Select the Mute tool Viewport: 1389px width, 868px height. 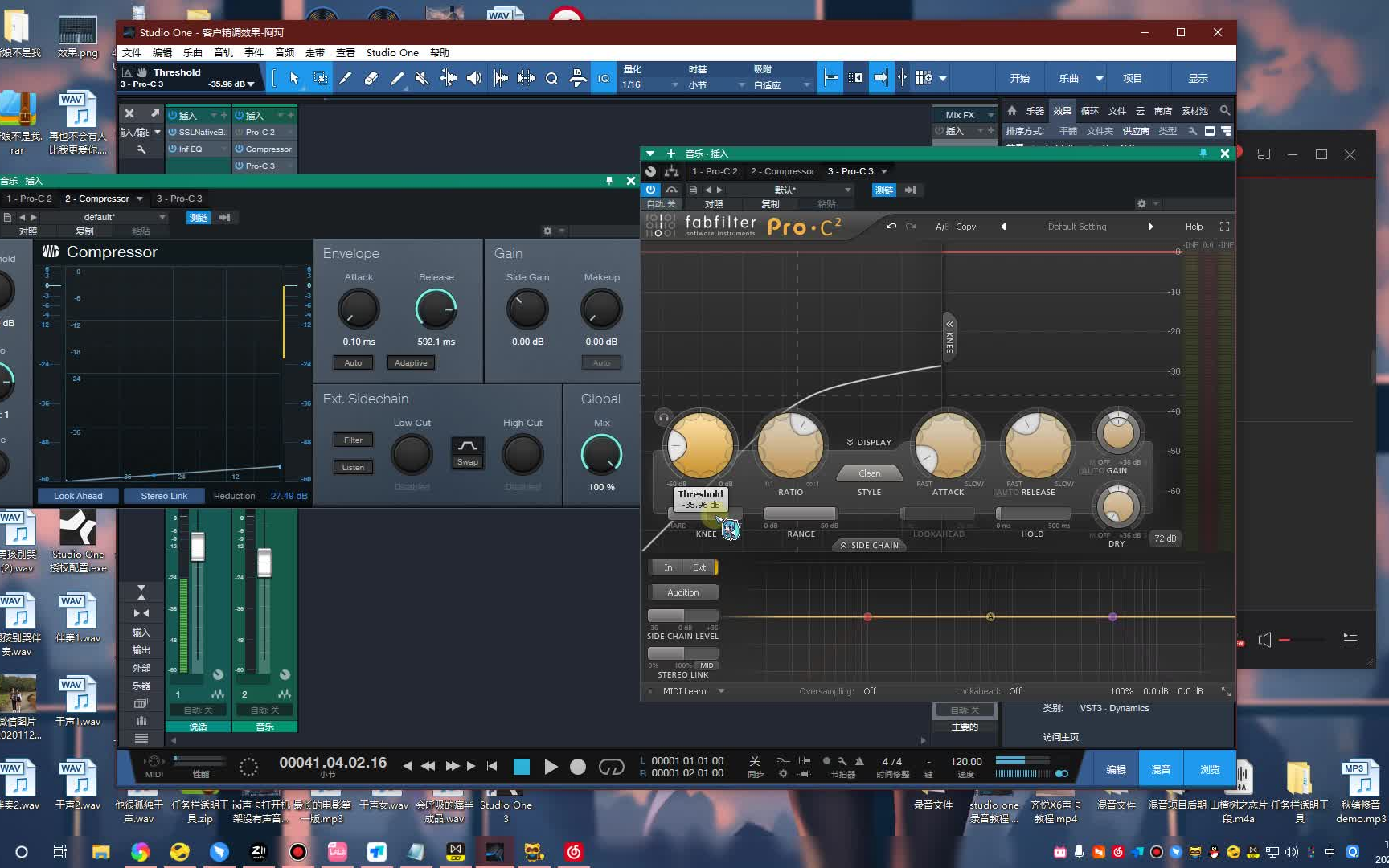(x=421, y=78)
